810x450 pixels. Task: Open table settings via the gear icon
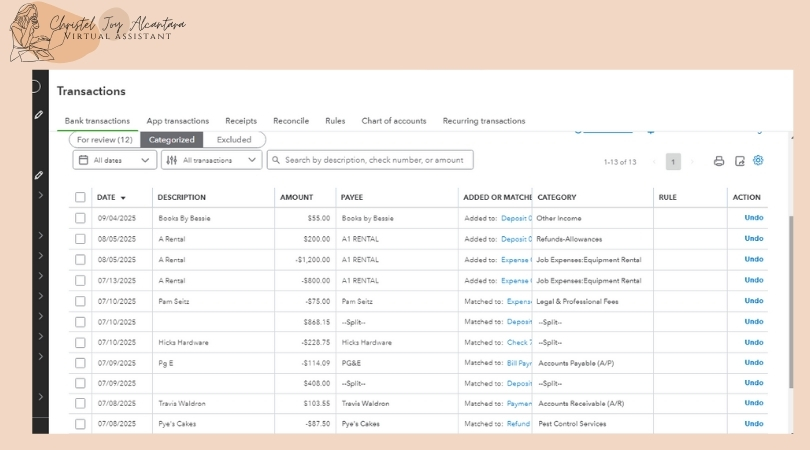coord(758,161)
